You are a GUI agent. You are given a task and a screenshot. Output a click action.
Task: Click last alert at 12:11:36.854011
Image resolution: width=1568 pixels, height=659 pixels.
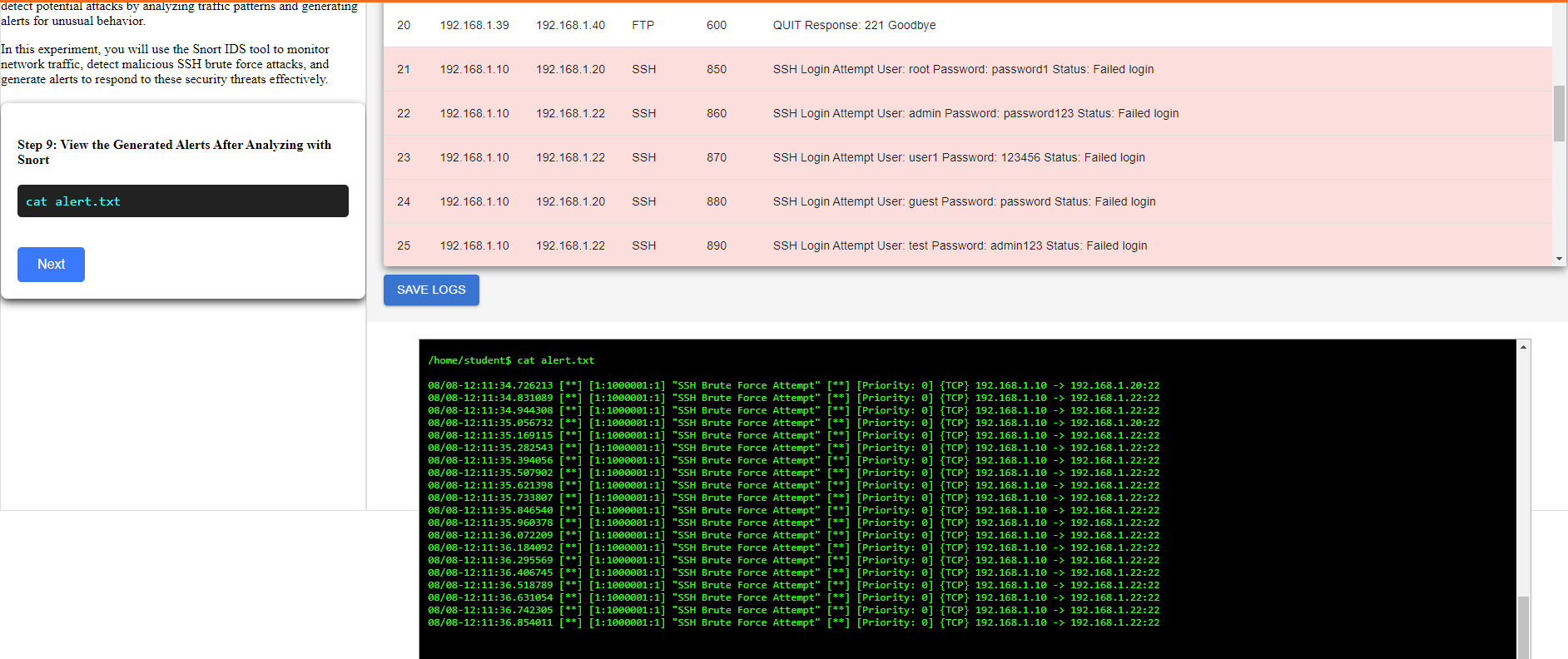pyautogui.click(x=793, y=622)
